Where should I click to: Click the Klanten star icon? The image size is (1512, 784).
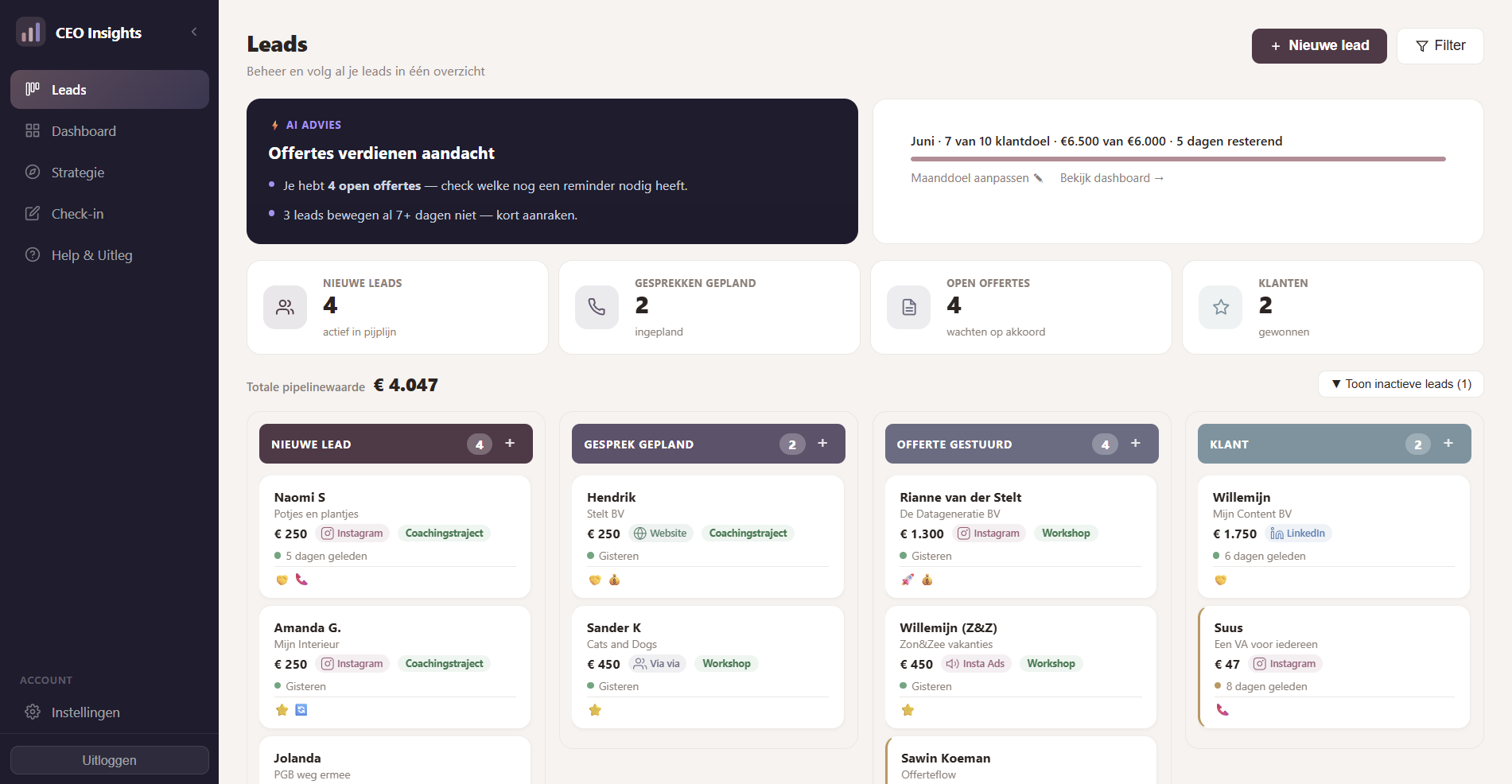(1220, 307)
